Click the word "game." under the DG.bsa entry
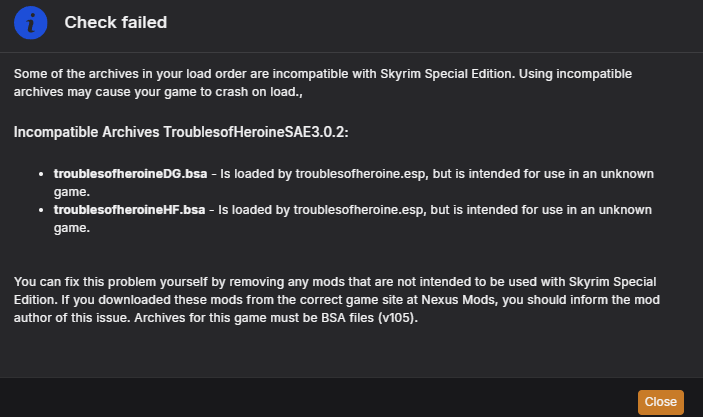The width and height of the screenshot is (703, 417). (x=72, y=192)
